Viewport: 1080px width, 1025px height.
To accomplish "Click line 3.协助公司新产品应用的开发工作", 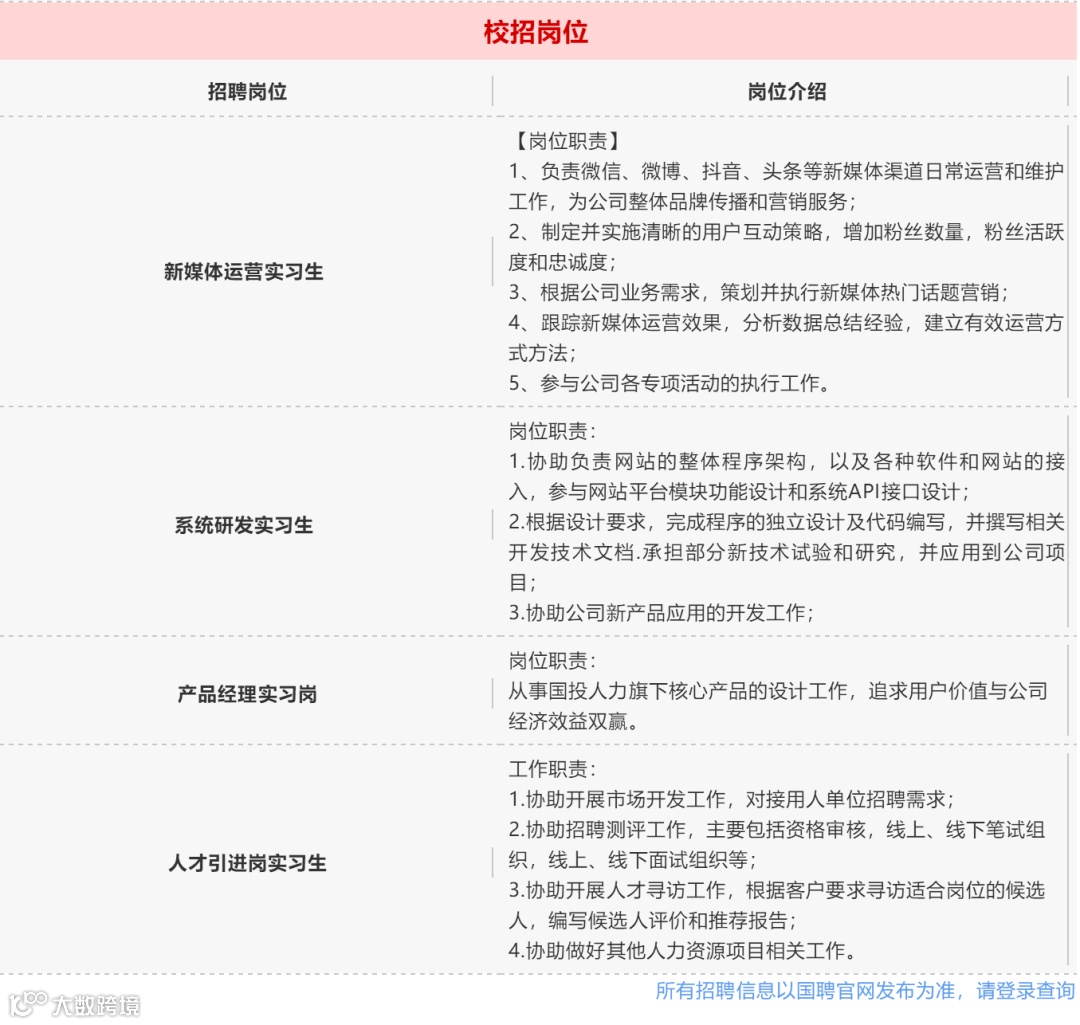I will click(662, 612).
